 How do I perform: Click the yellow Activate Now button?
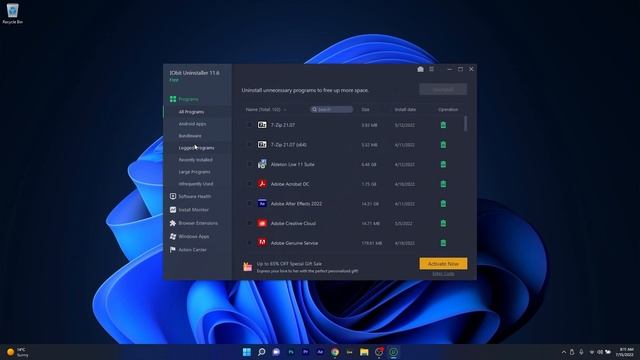[x=443, y=264]
